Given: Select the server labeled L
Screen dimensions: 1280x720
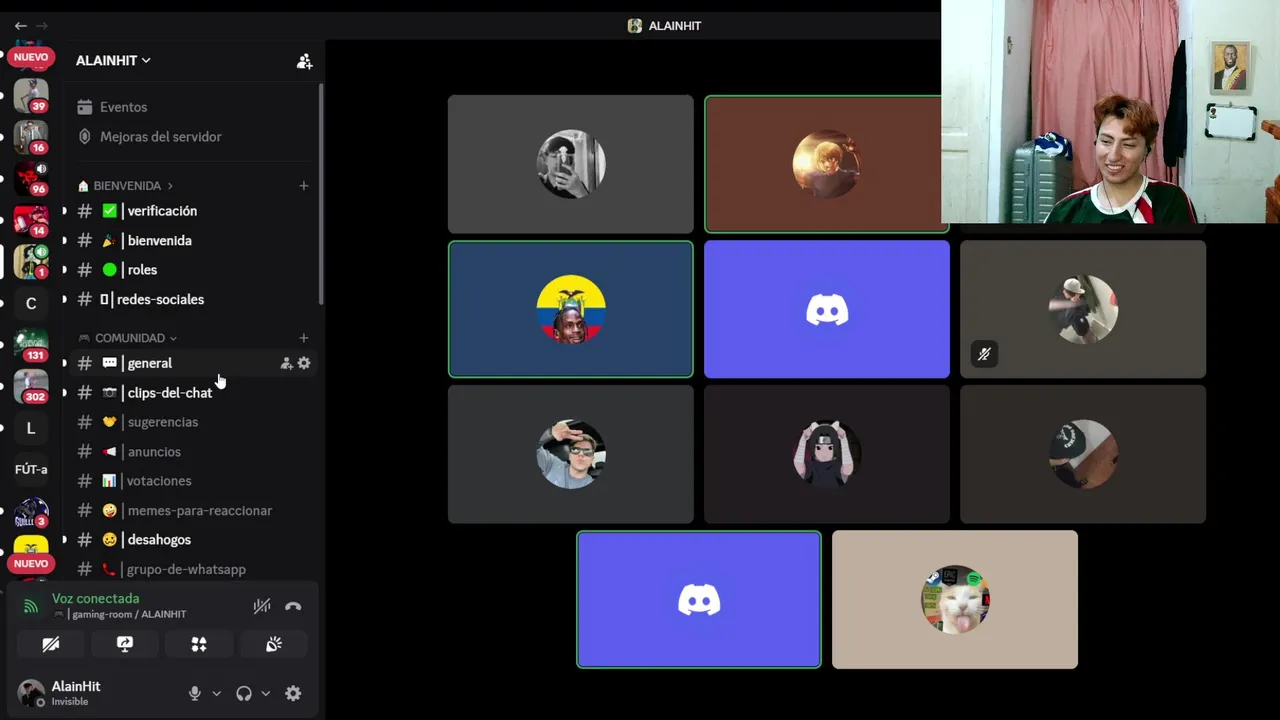Looking at the screenshot, I should click(x=31, y=428).
